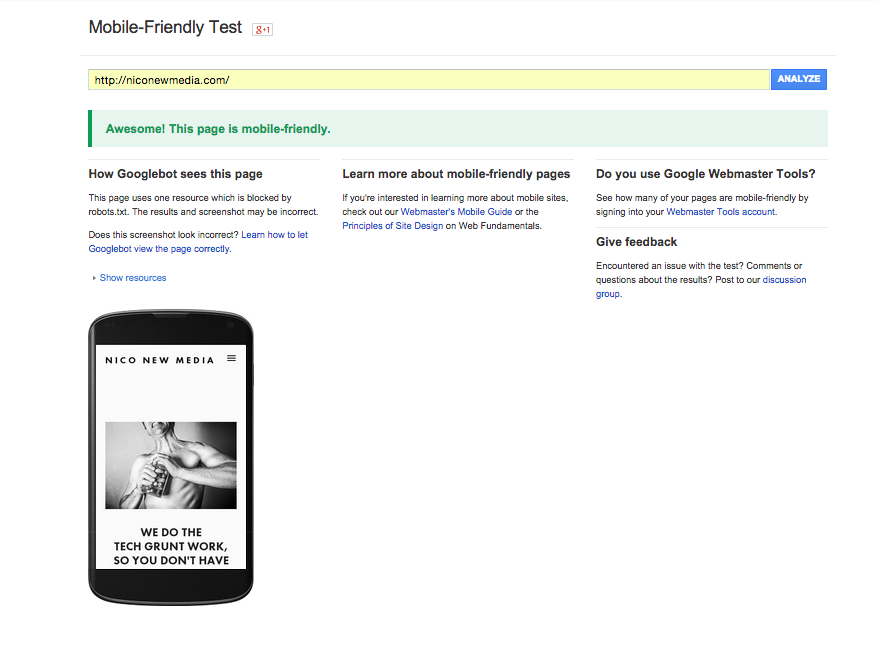Image resolution: width=877 pixels, height=661 pixels.
Task: Click 'Do you use Google Webmaster Tools?' heading
Action: click(x=706, y=174)
